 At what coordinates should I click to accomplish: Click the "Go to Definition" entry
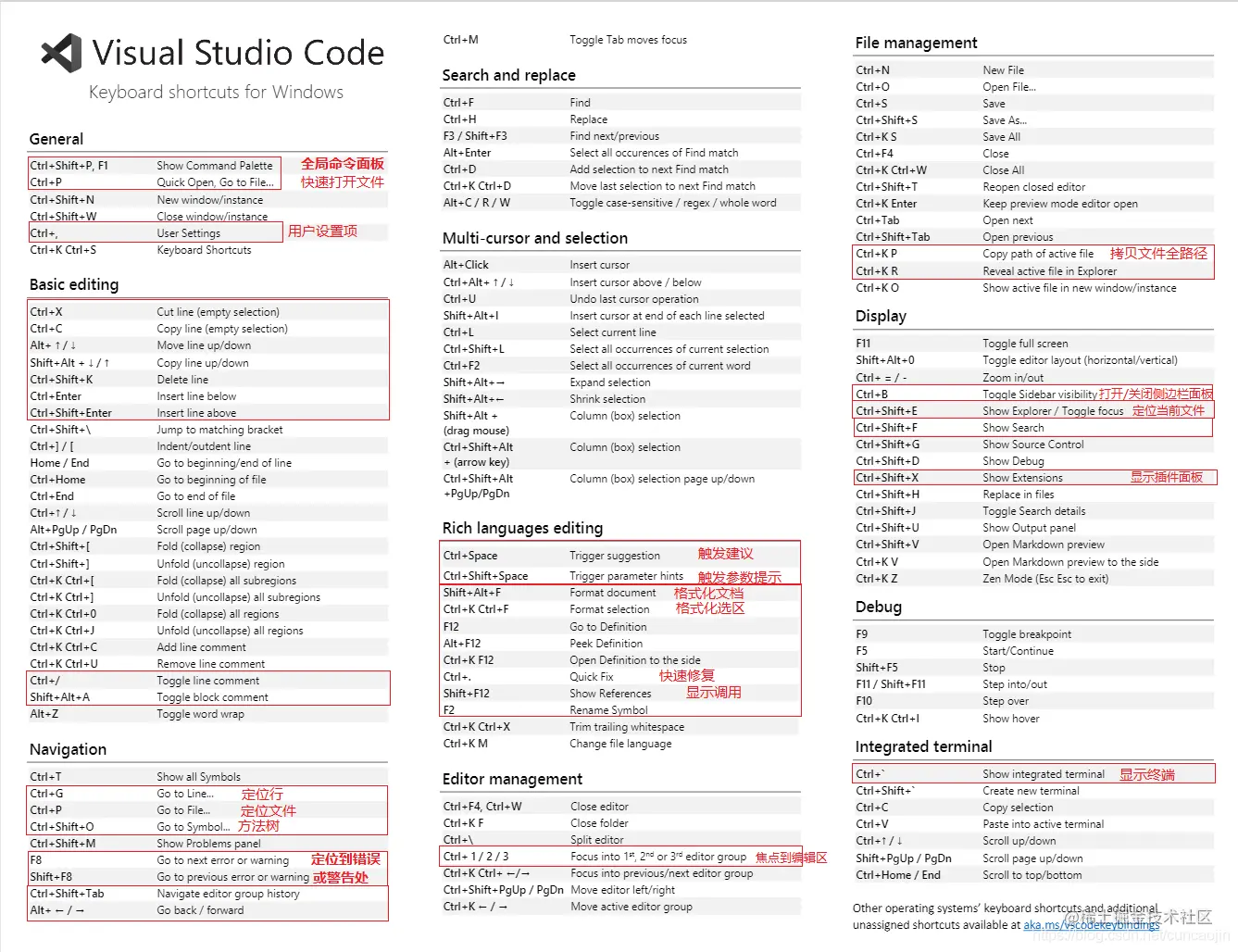[608, 626]
